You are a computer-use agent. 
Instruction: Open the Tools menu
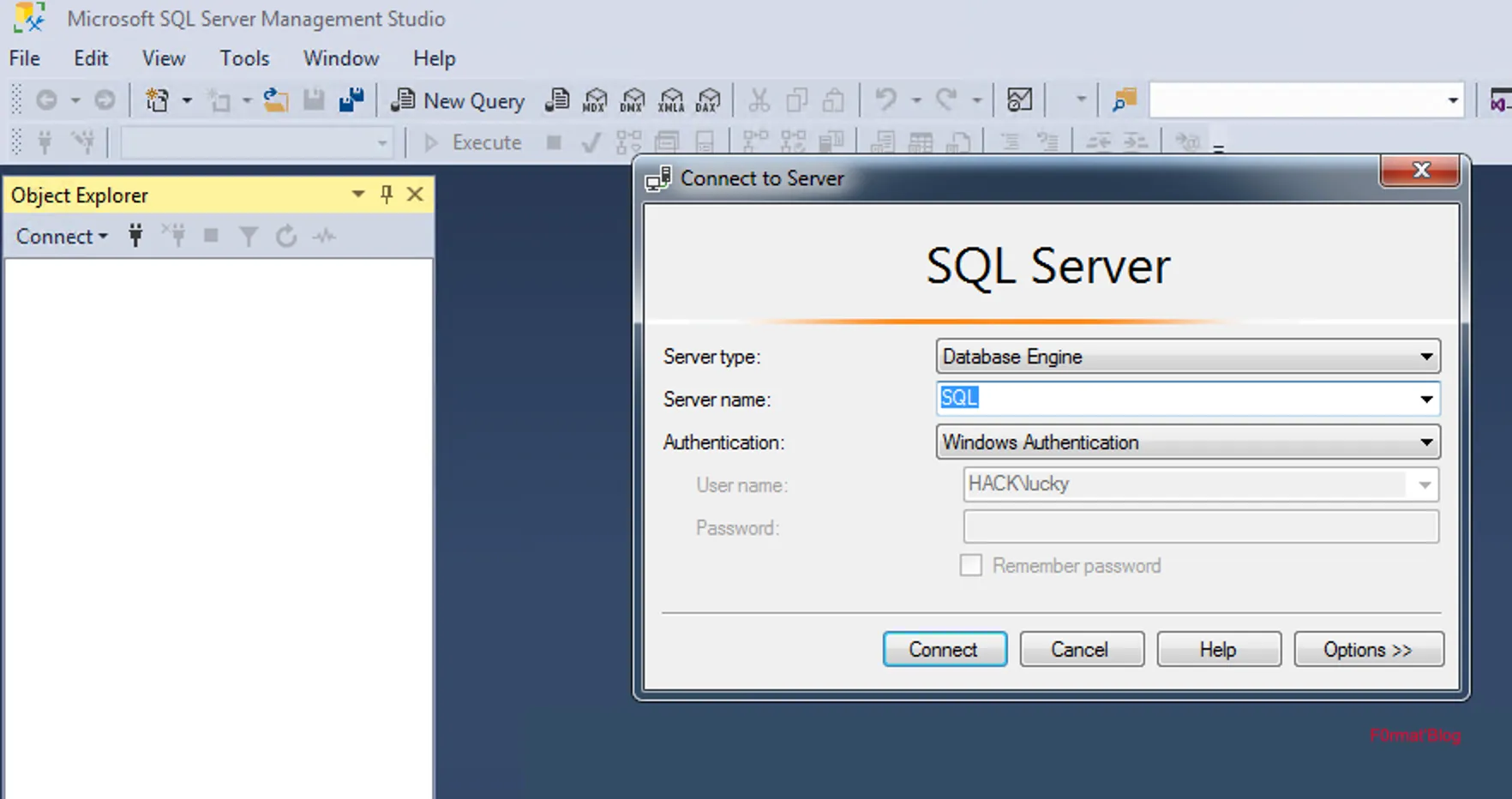244,58
